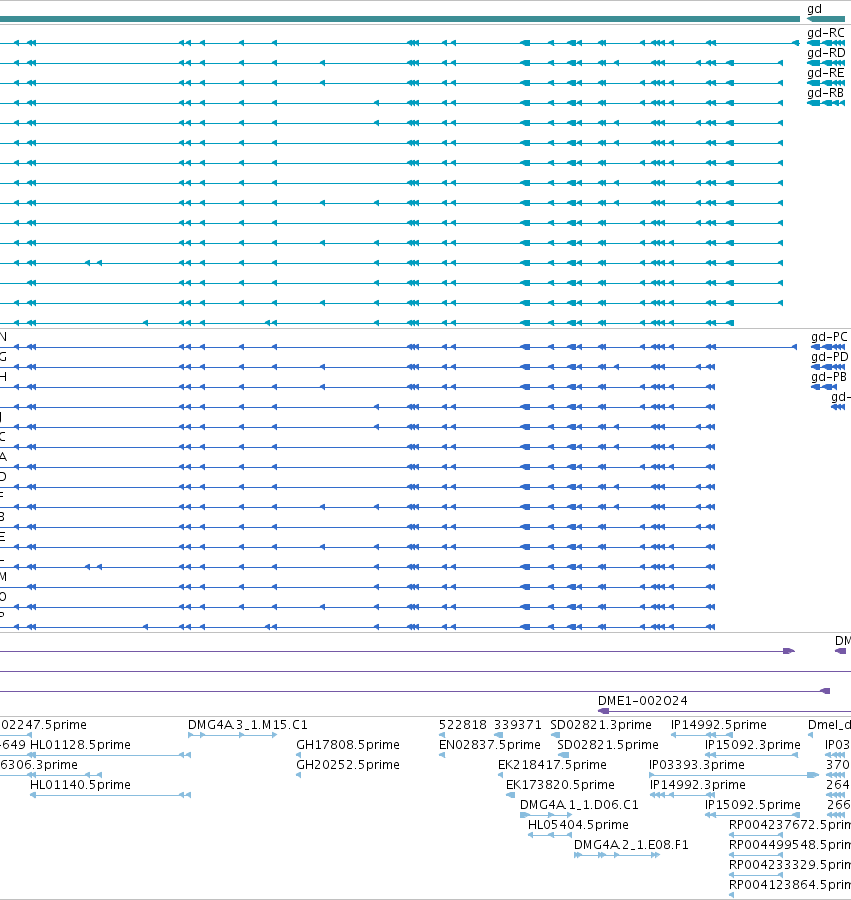Select the 339371 feature label
Screen dimensions: 851x900
pyautogui.click(x=518, y=725)
